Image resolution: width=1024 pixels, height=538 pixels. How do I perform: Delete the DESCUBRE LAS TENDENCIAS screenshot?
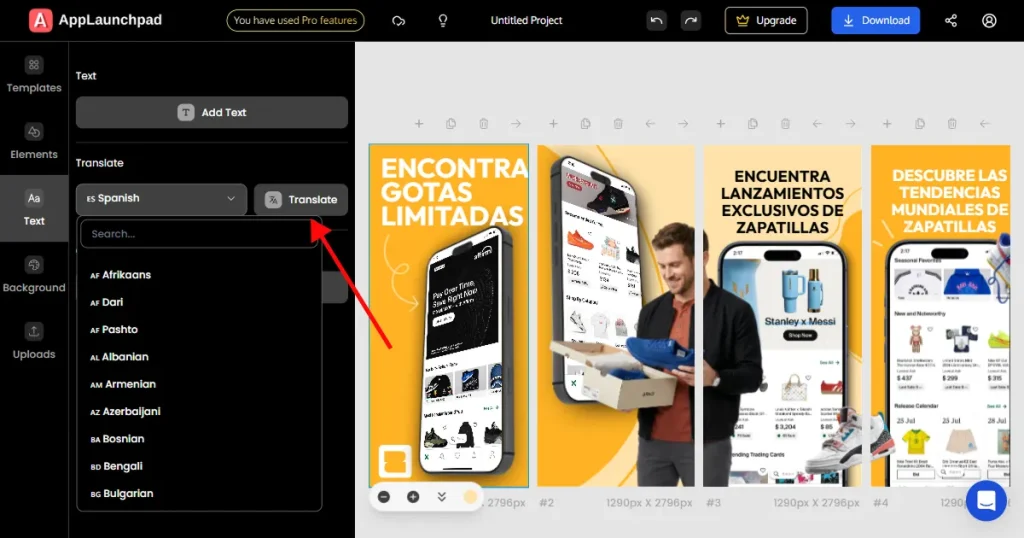pos(952,123)
